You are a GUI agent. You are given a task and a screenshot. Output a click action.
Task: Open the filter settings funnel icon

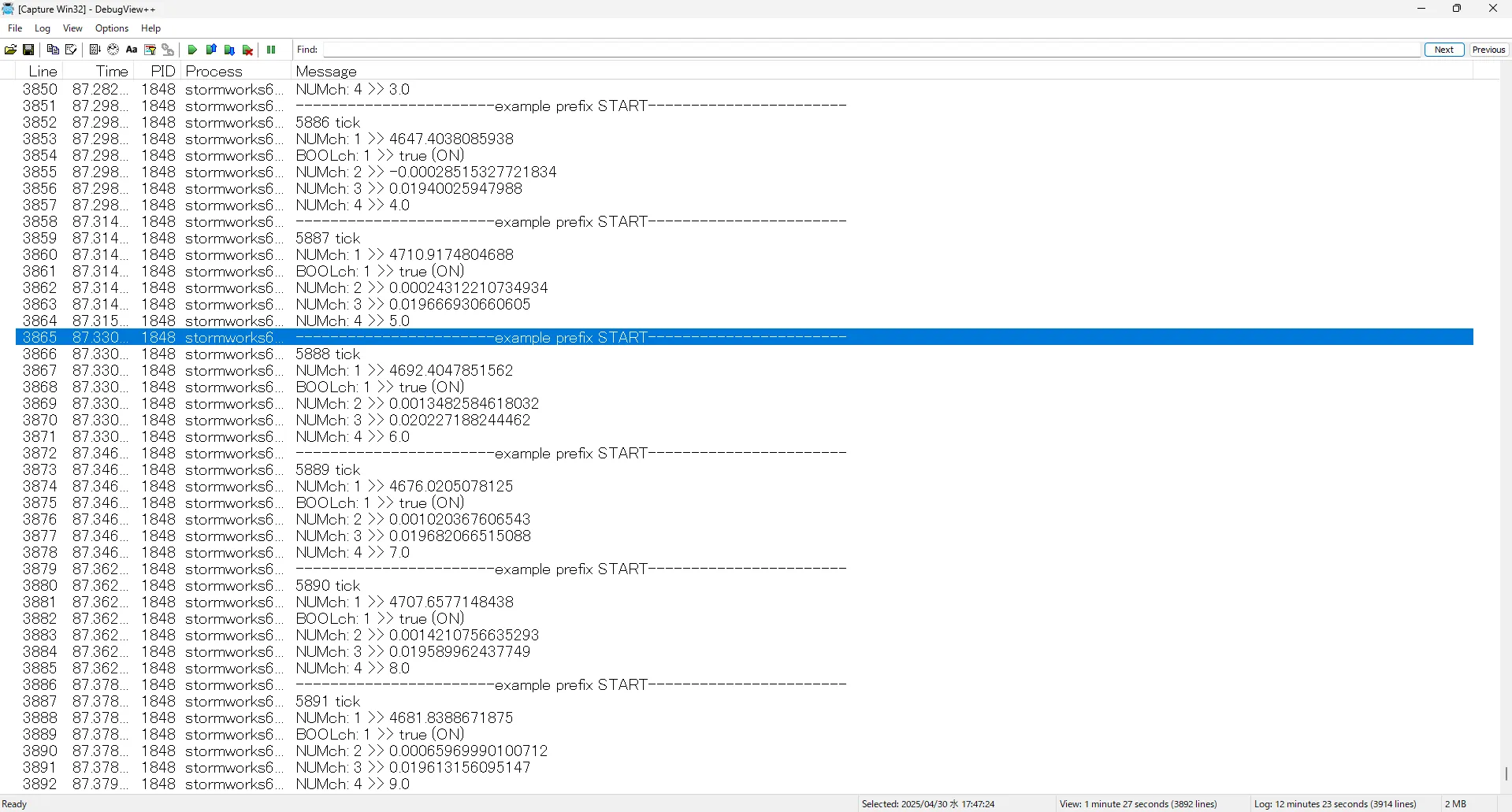150,50
